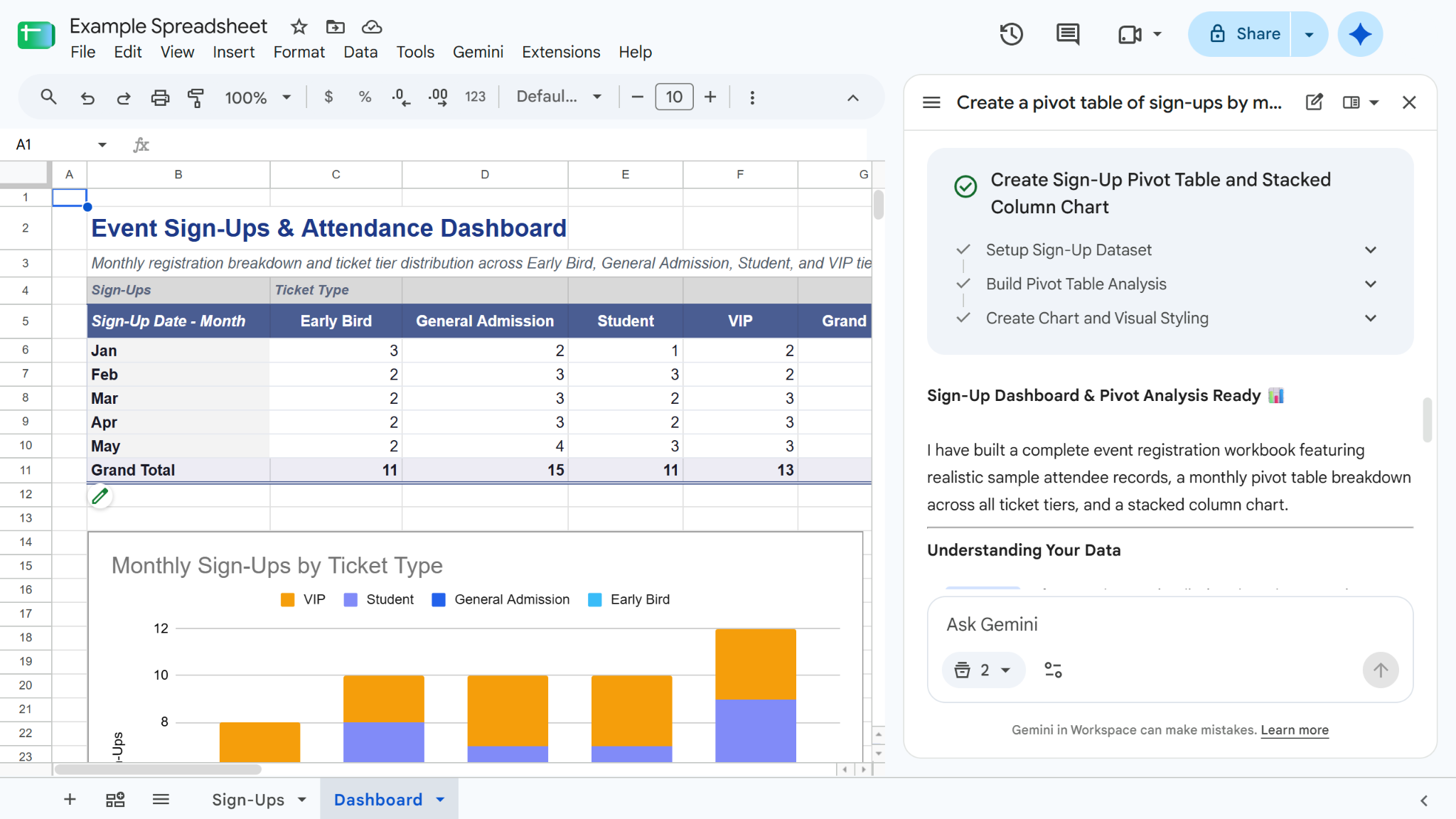The image size is (1456, 819).
Task: Open the Dashboard tab dropdown arrow
Action: click(441, 800)
